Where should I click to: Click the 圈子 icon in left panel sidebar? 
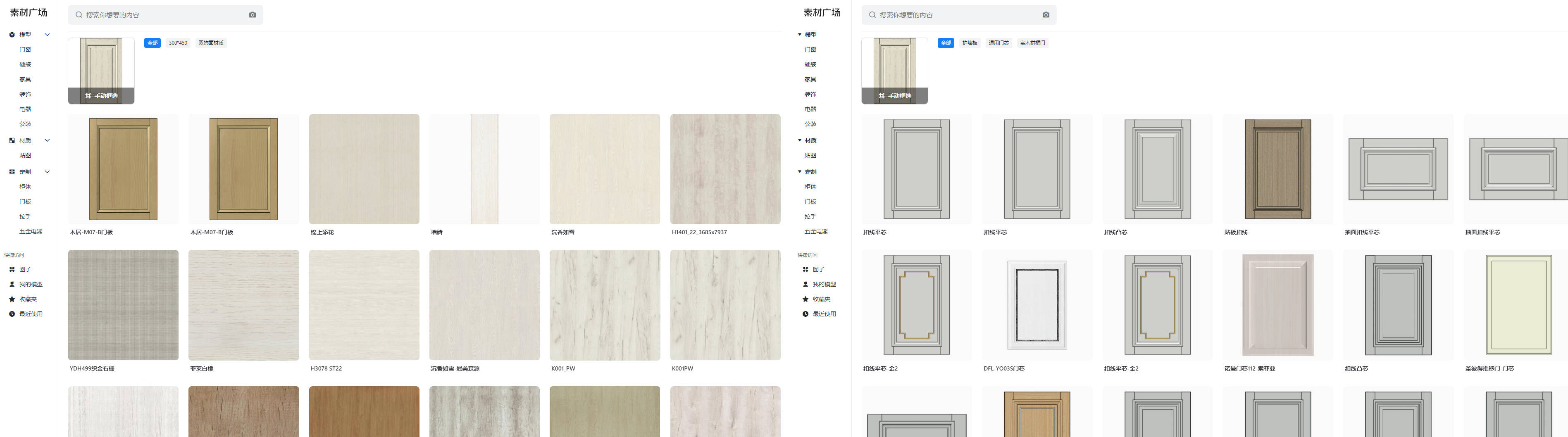pyautogui.click(x=12, y=269)
